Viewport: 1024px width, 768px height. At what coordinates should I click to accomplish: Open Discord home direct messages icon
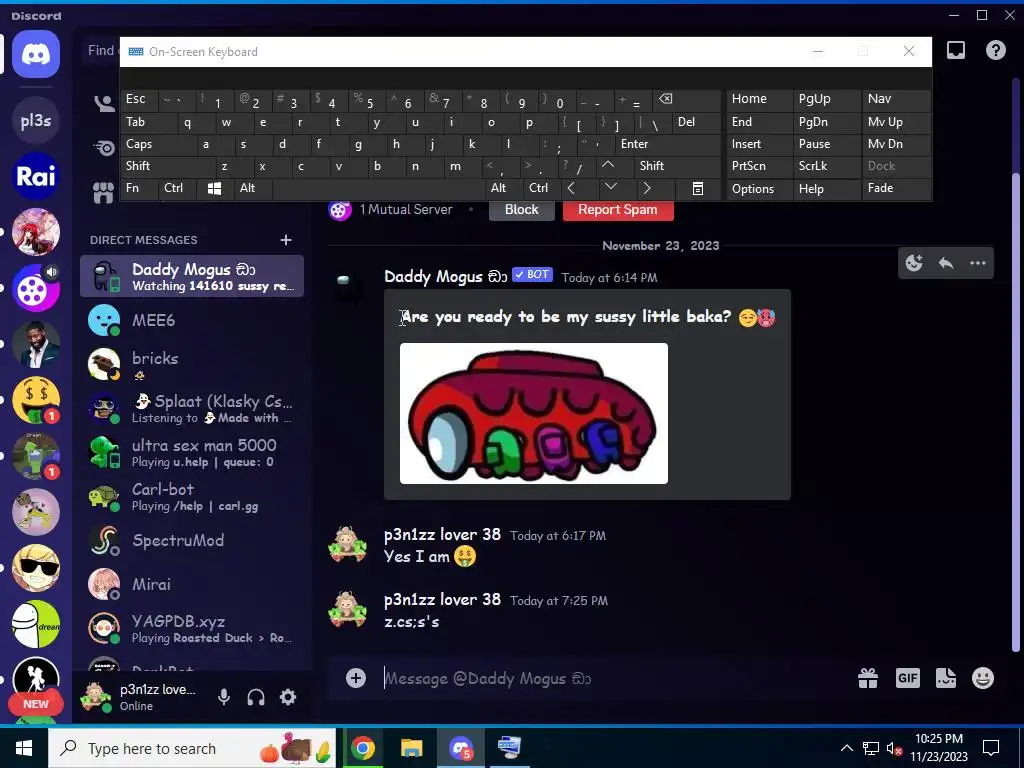point(36,54)
